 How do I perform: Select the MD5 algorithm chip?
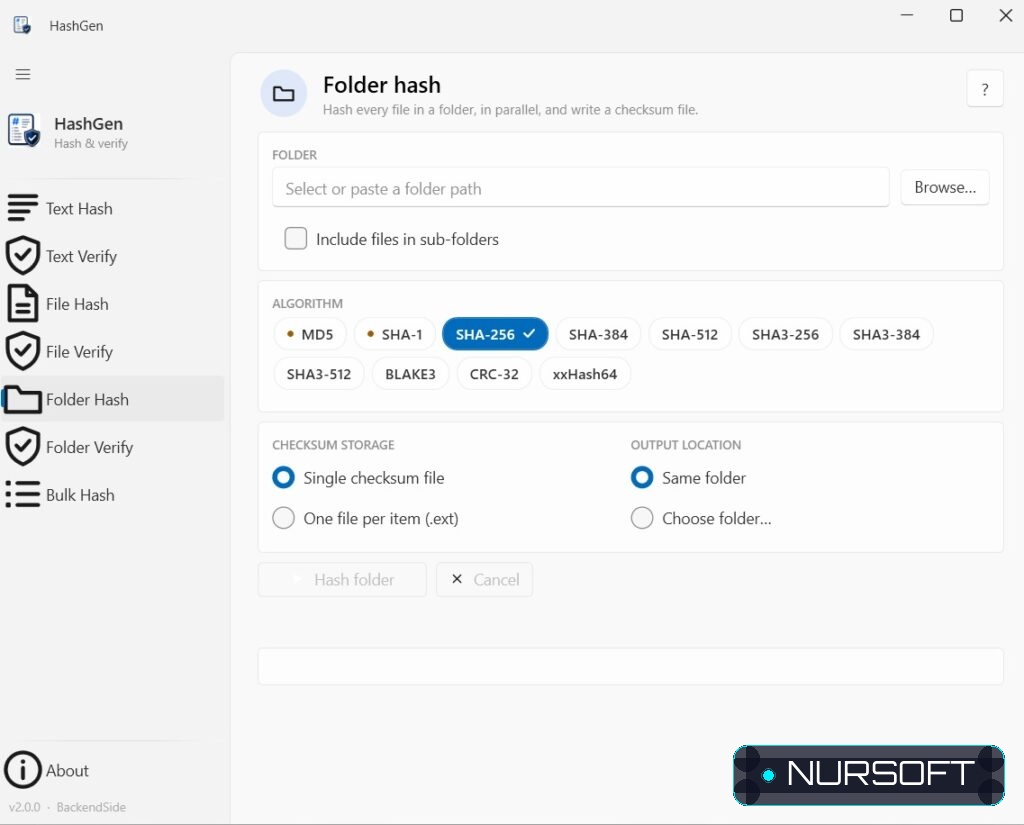310,334
